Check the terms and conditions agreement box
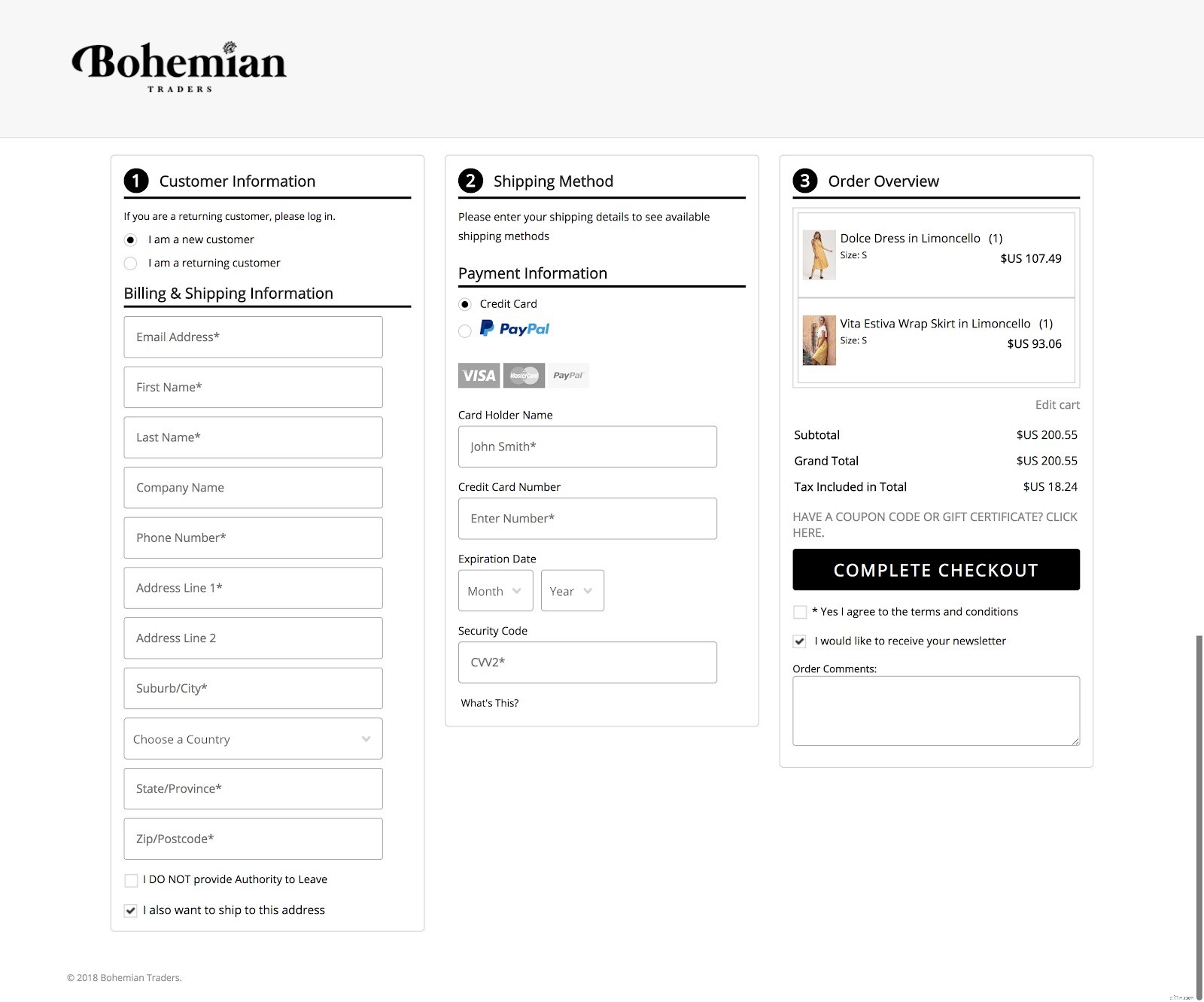This screenshot has width=1204, height=1002. (x=799, y=611)
